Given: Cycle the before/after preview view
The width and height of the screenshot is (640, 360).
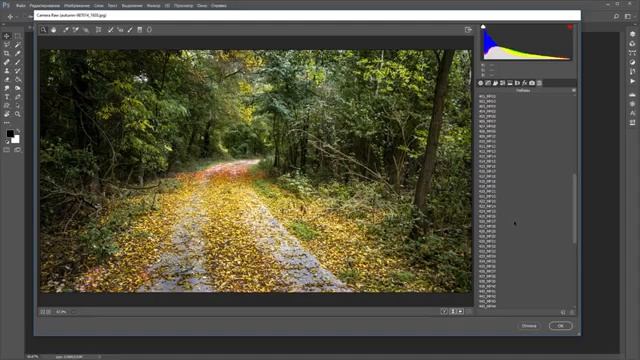Looking at the screenshot, I should pos(444,311).
